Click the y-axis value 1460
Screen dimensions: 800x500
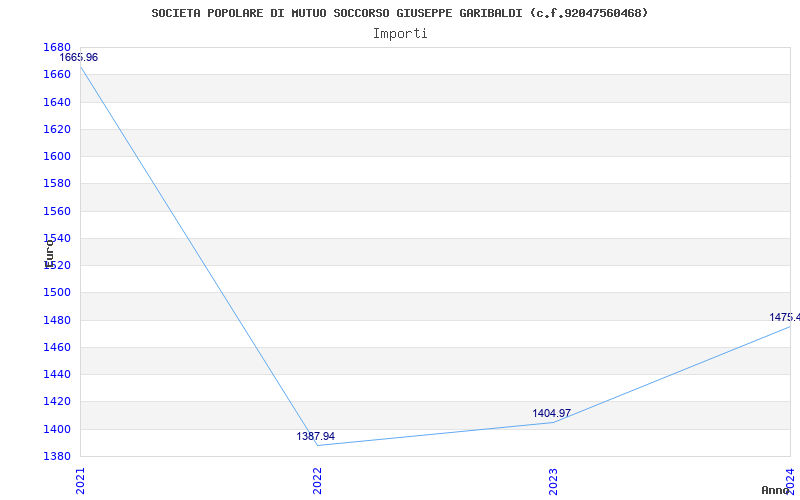point(57,347)
